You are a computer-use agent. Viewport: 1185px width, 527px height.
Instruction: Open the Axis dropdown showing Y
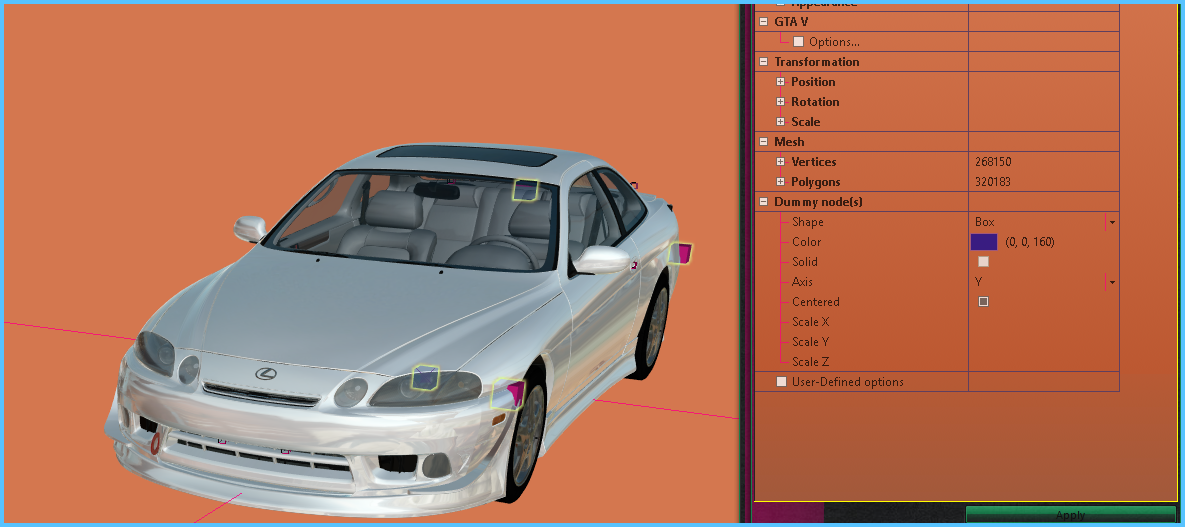1111,282
